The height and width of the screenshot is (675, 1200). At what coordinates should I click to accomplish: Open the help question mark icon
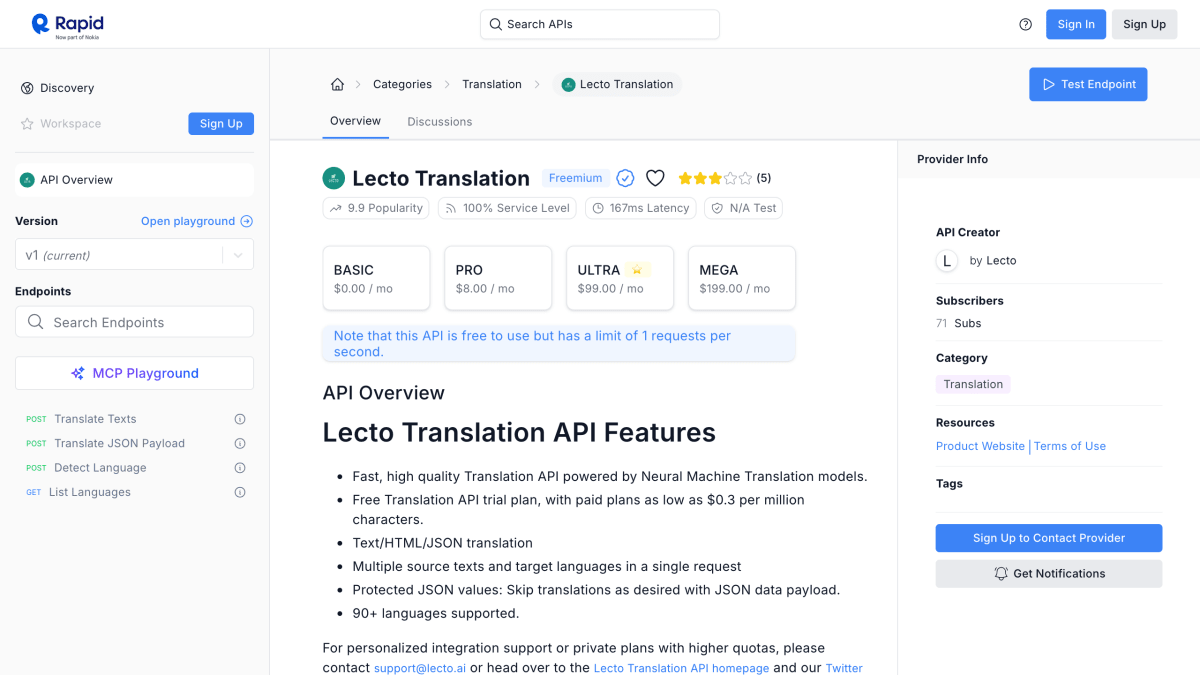point(1025,24)
